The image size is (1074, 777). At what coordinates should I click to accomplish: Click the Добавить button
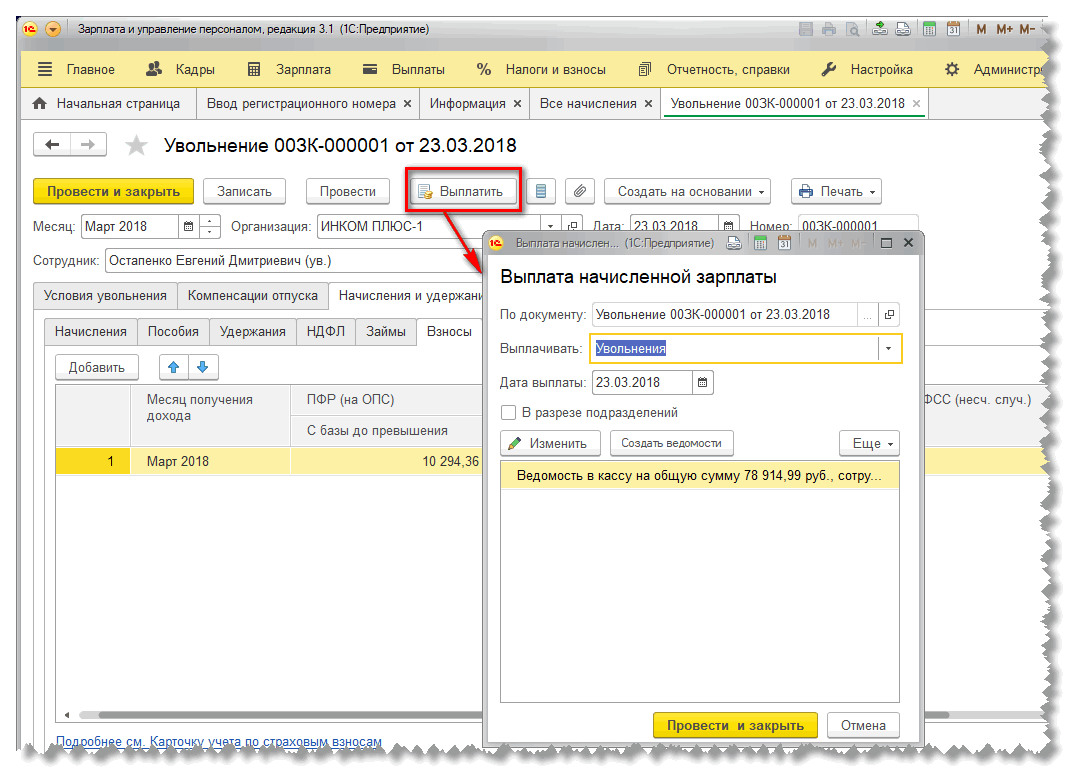[97, 367]
